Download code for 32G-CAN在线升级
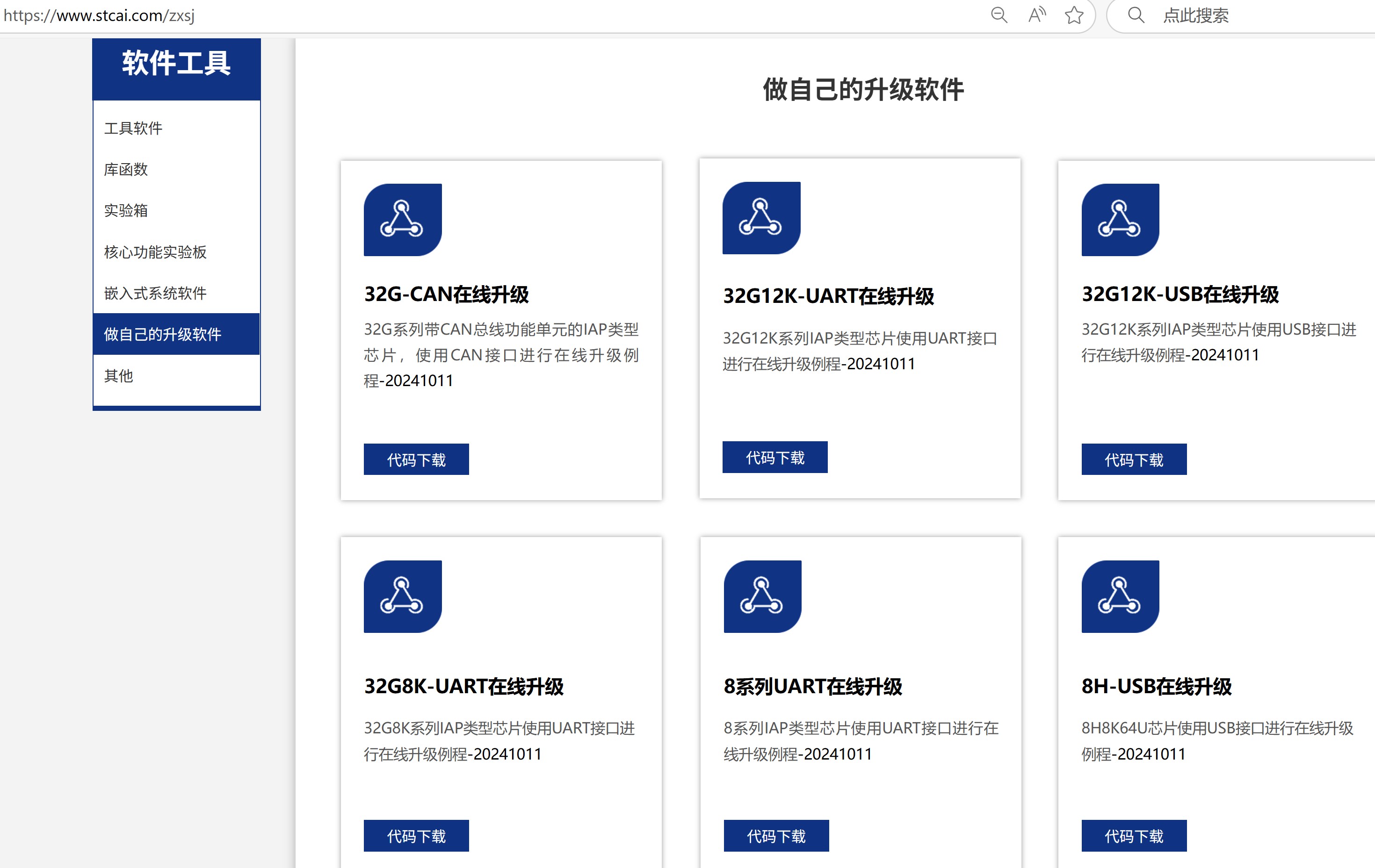The width and height of the screenshot is (1375, 868). tap(416, 459)
